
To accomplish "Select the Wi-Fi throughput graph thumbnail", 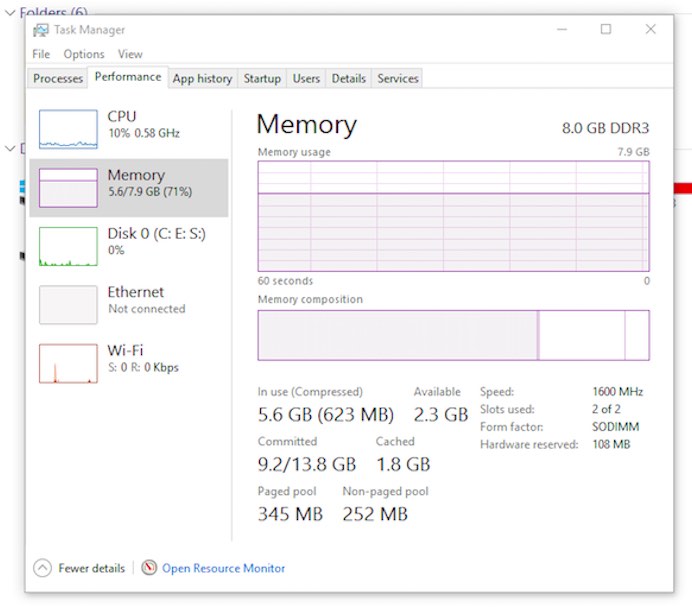I will click(68, 363).
